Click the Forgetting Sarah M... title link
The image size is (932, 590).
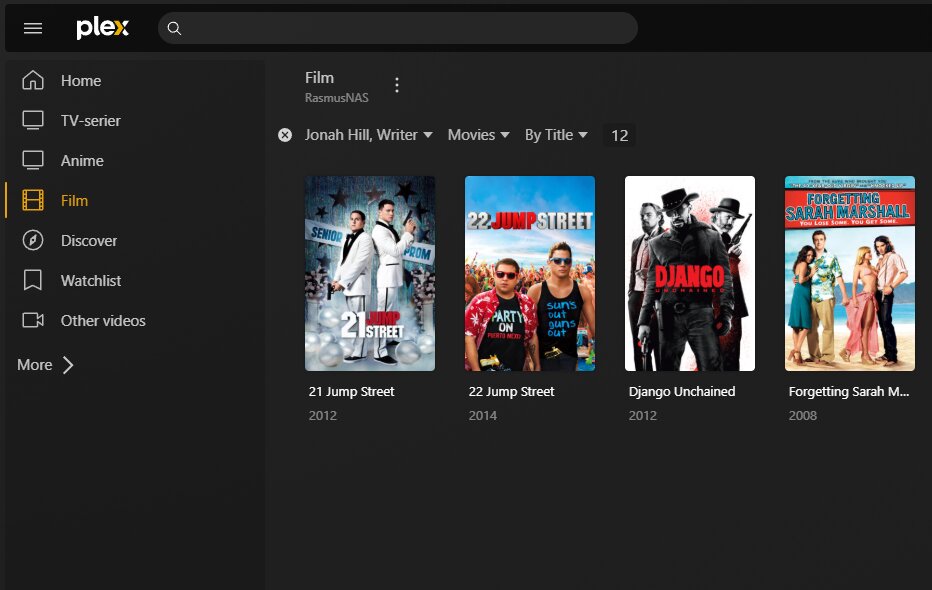point(849,392)
